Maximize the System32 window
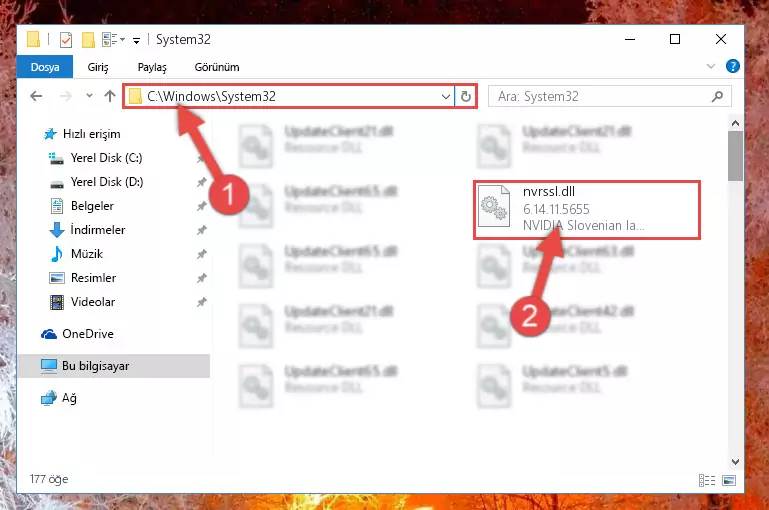Screen dimensions: 769x510 coord(675,39)
